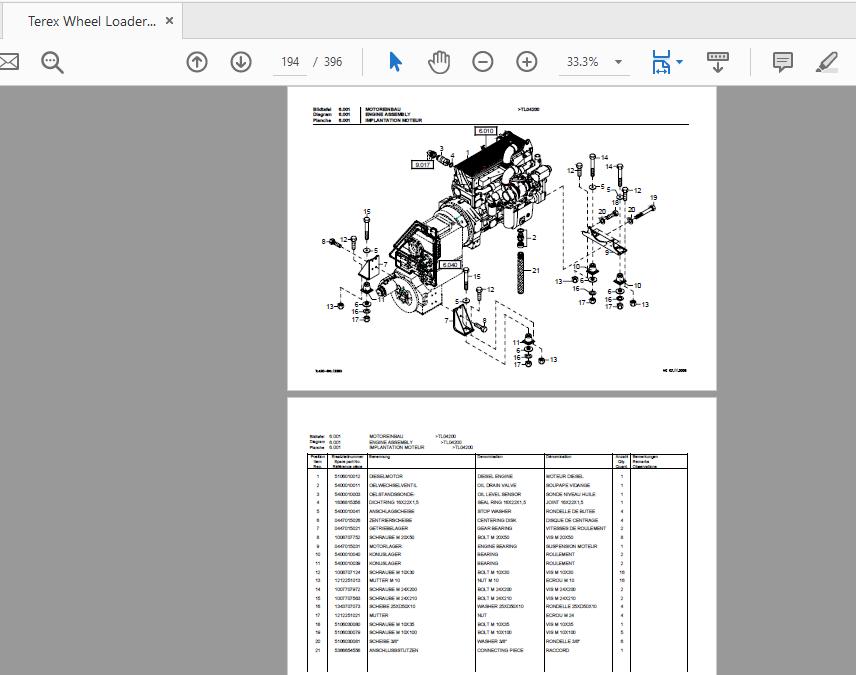Zoom in on the document
Screen dimensions: 856x675
tap(526, 61)
